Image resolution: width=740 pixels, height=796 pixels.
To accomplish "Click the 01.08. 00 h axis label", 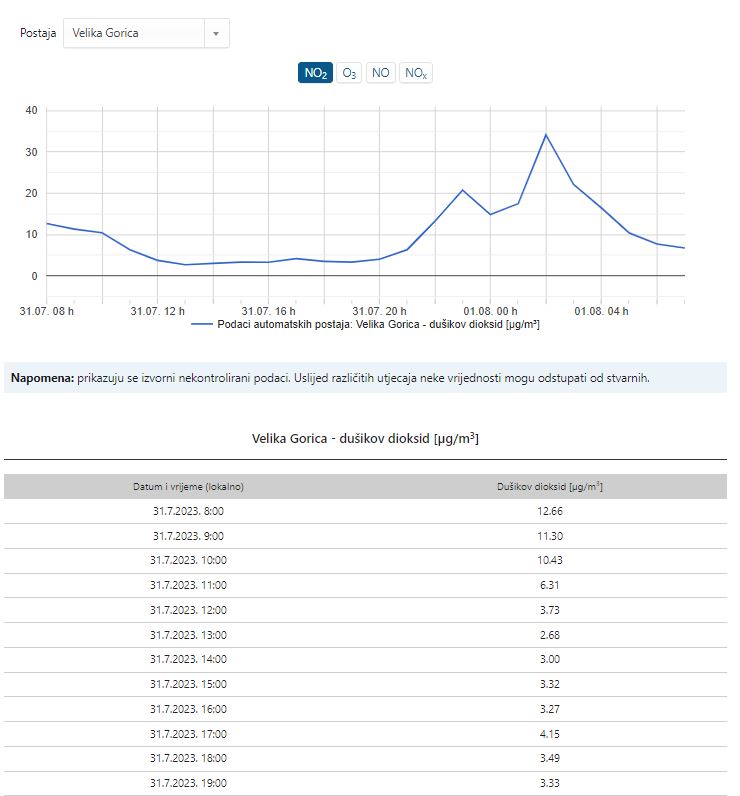I will (x=493, y=311).
